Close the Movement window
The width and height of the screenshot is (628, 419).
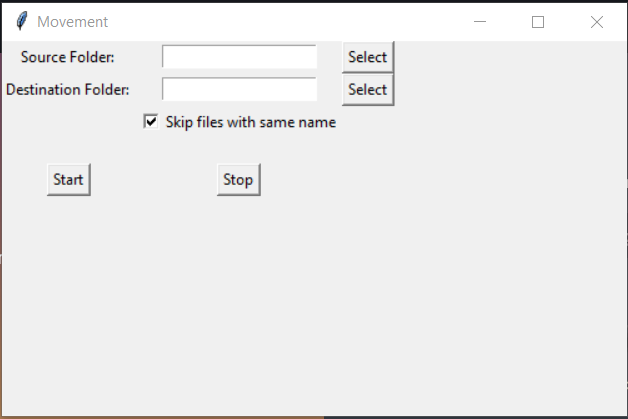click(x=597, y=22)
